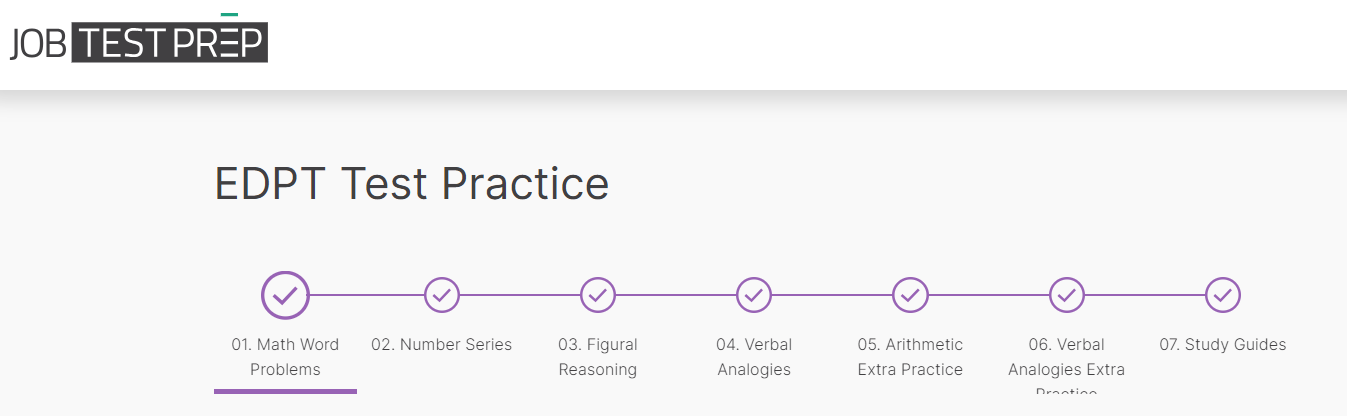Click the green accent bar above the logo
Viewport: 1347px width, 416px height.
(x=229, y=15)
